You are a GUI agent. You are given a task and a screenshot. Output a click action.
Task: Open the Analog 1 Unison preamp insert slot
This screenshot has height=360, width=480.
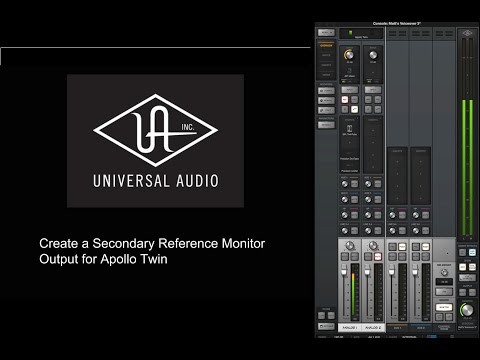point(349,71)
